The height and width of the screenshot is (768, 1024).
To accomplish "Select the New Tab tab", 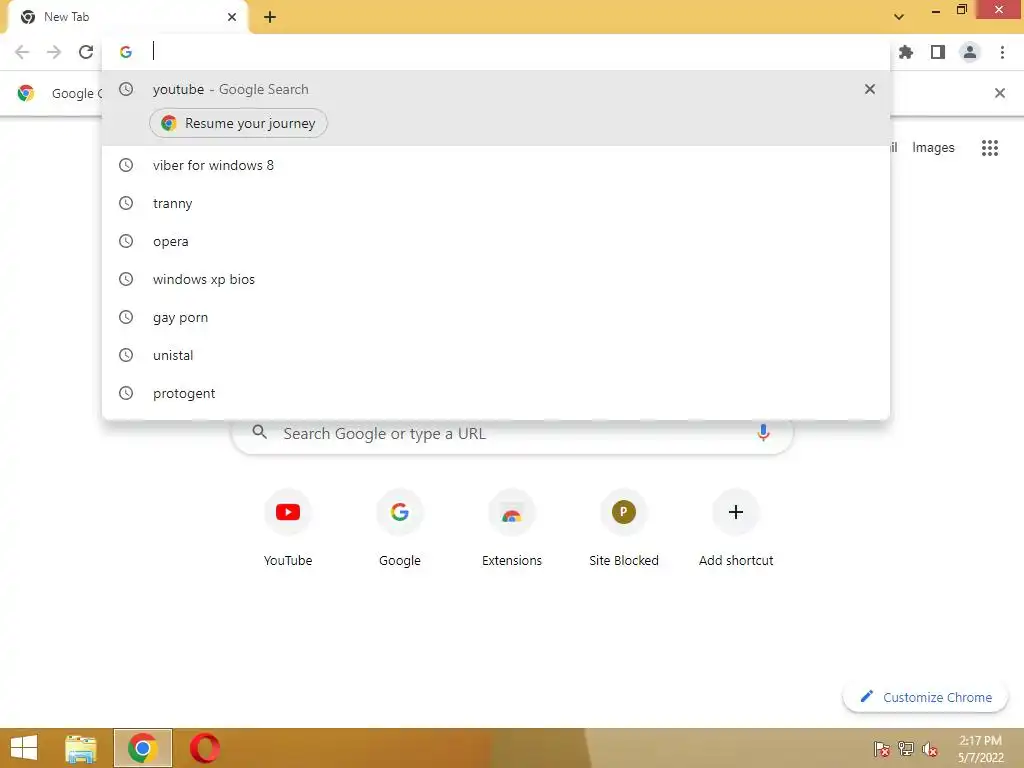I will (127, 18).
